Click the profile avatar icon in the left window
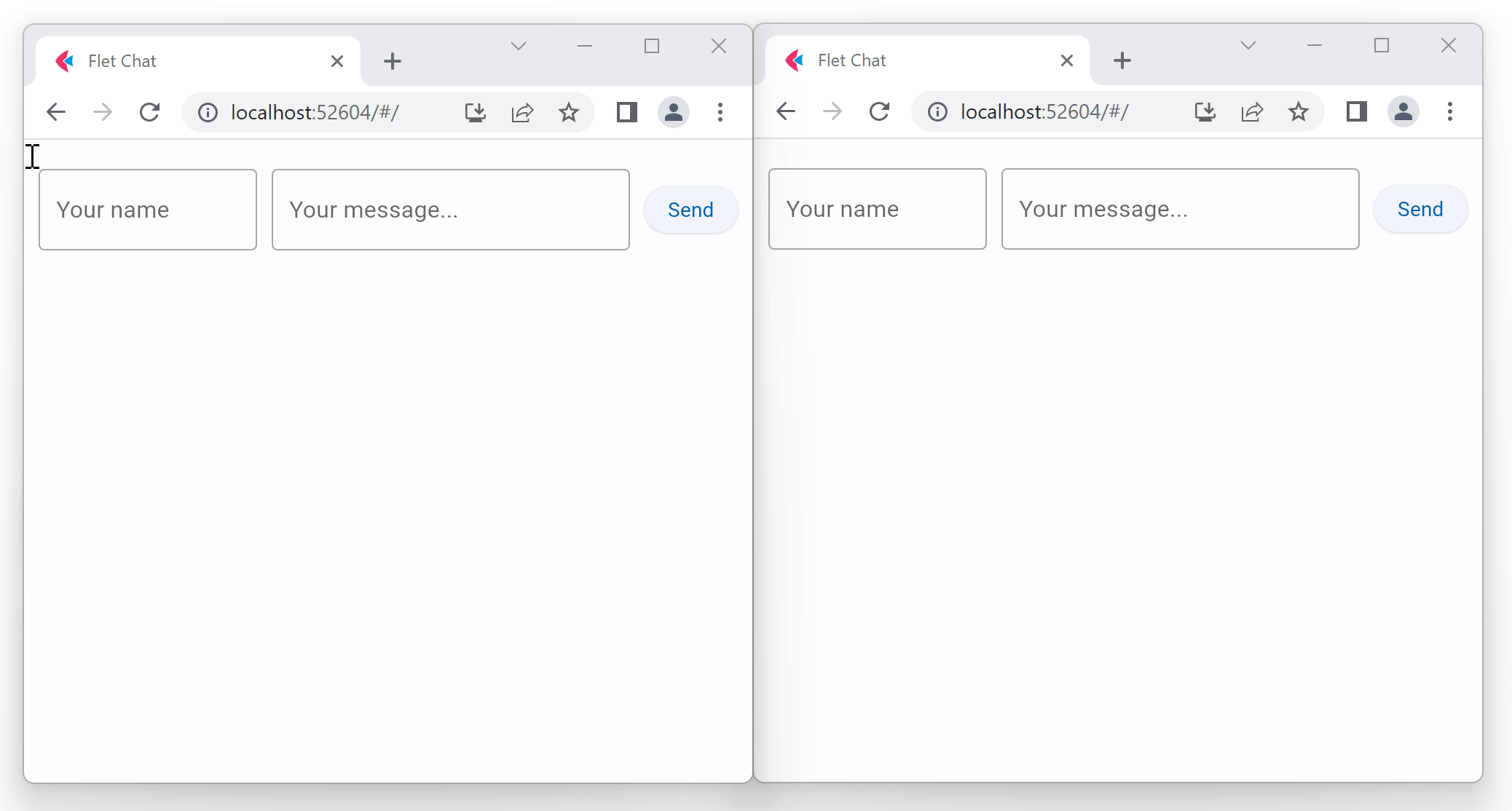The height and width of the screenshot is (811, 1512). (674, 111)
